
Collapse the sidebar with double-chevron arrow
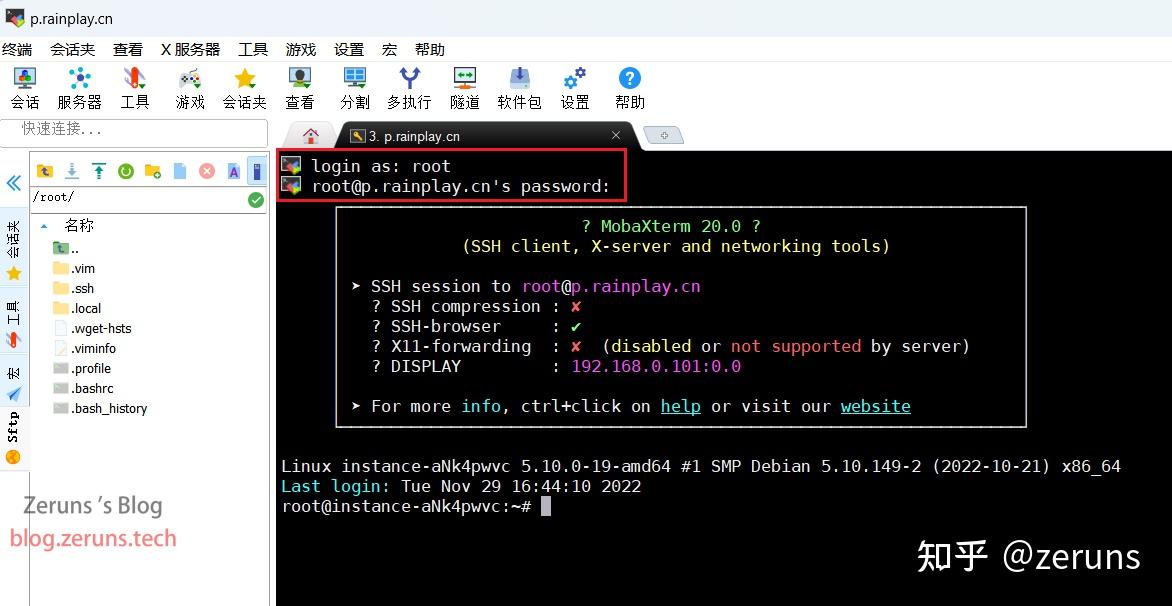click(13, 183)
